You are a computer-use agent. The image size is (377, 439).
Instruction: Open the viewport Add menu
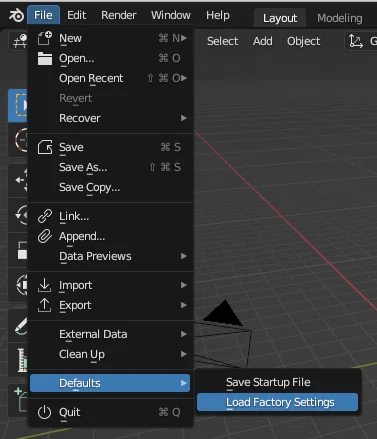point(263,41)
